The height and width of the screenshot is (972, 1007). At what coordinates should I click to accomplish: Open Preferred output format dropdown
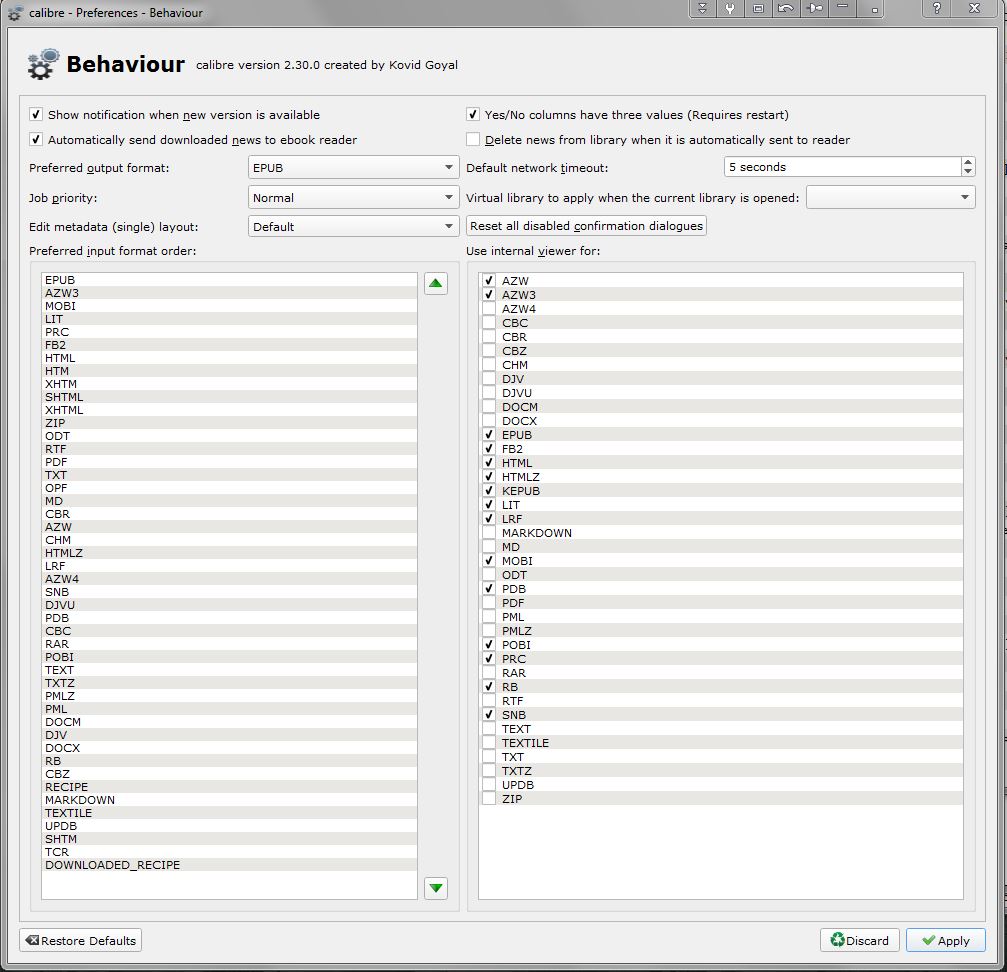tap(353, 168)
